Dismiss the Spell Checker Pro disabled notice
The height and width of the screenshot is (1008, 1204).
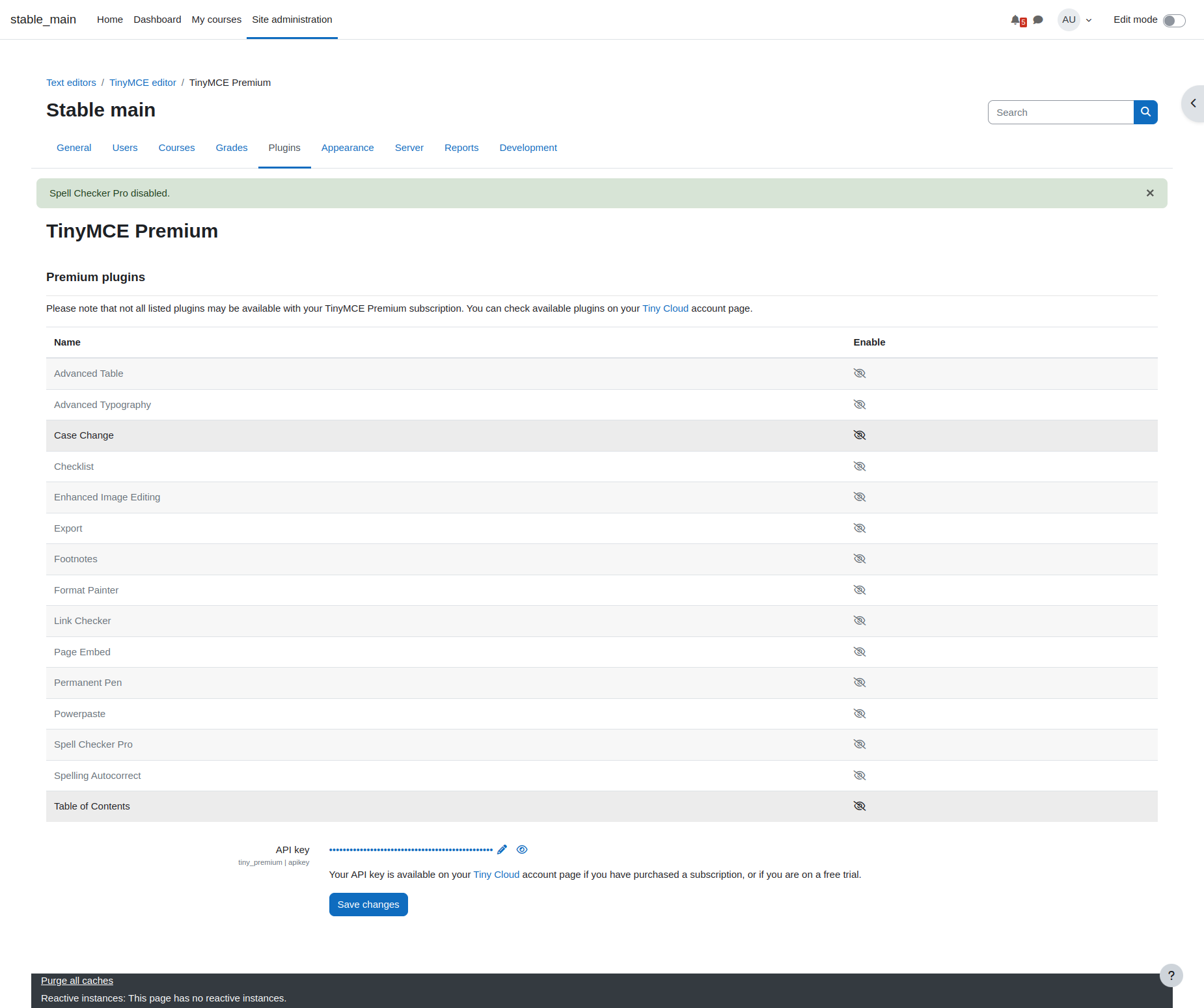1150,193
